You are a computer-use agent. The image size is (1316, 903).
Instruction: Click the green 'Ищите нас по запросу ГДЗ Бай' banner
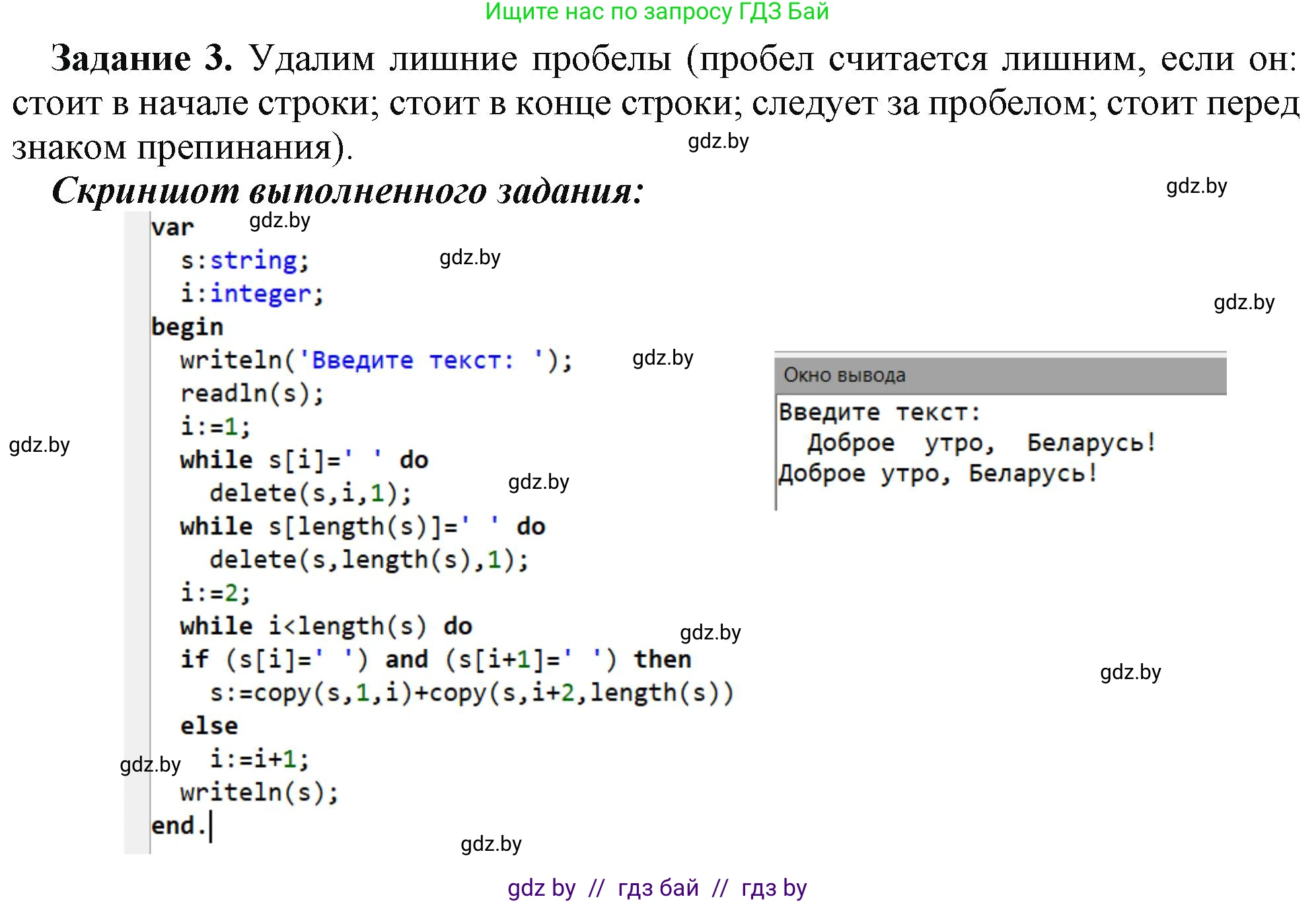pos(657,11)
